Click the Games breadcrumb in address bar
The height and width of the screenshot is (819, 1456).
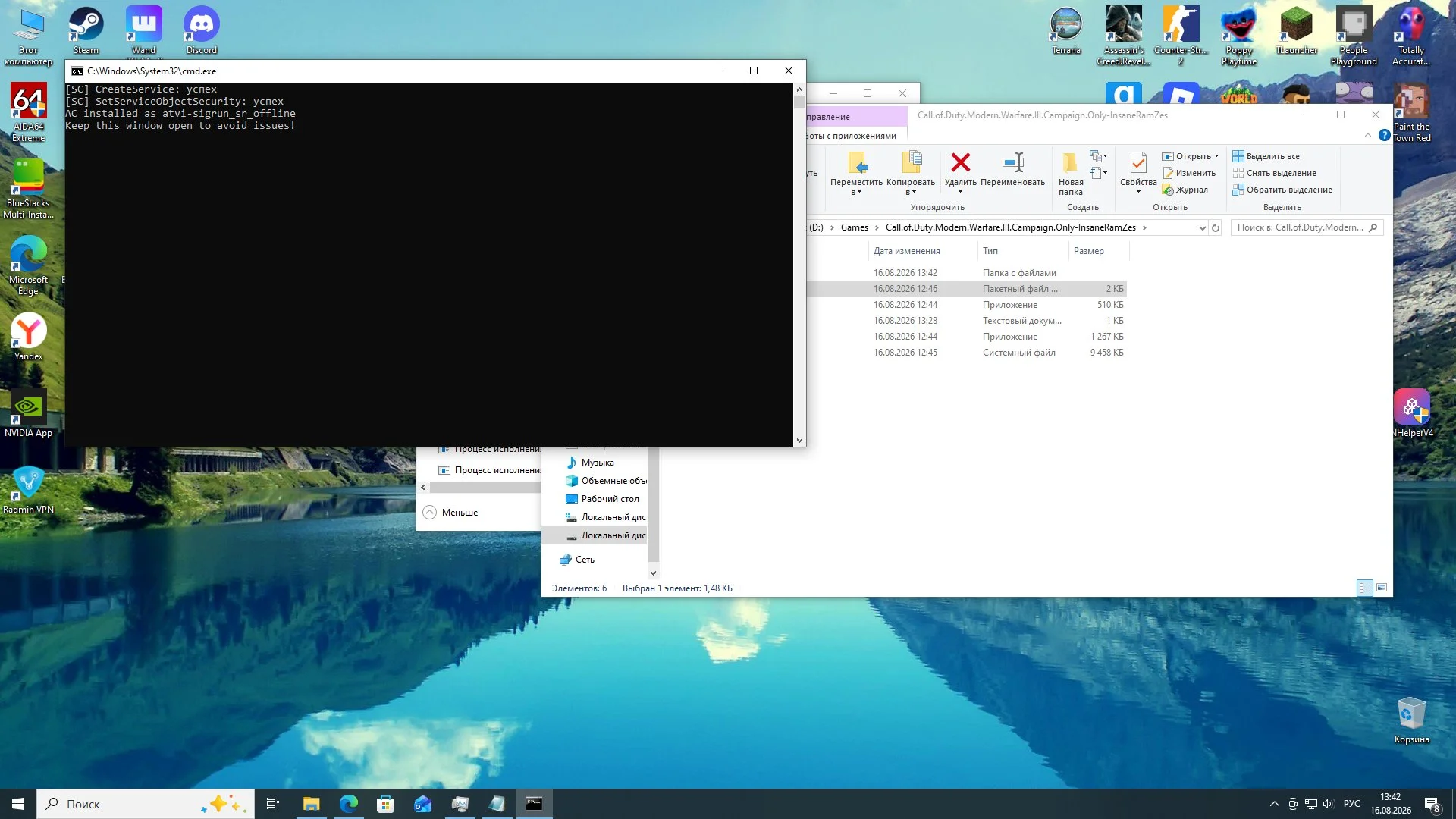point(854,227)
